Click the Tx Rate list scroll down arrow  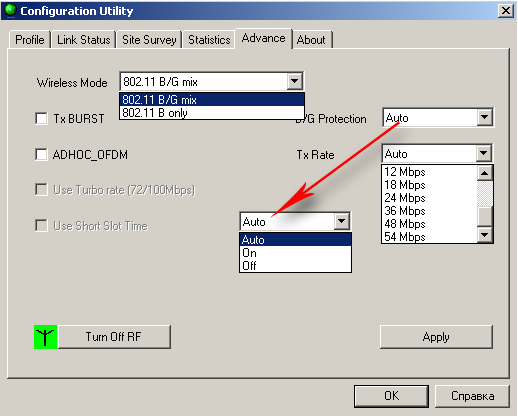485,235
